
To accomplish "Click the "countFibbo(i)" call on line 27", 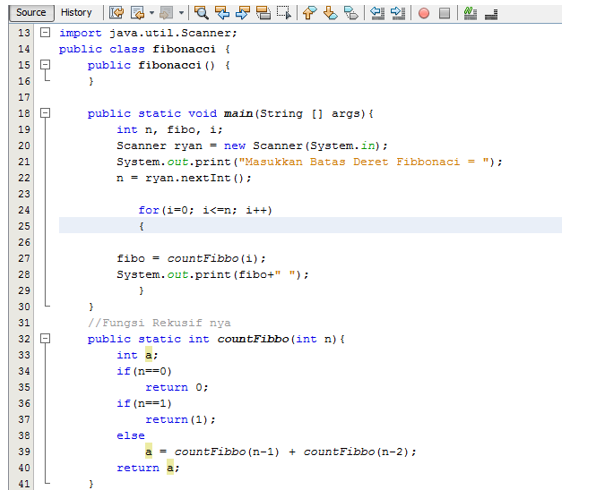I will coord(212,259).
